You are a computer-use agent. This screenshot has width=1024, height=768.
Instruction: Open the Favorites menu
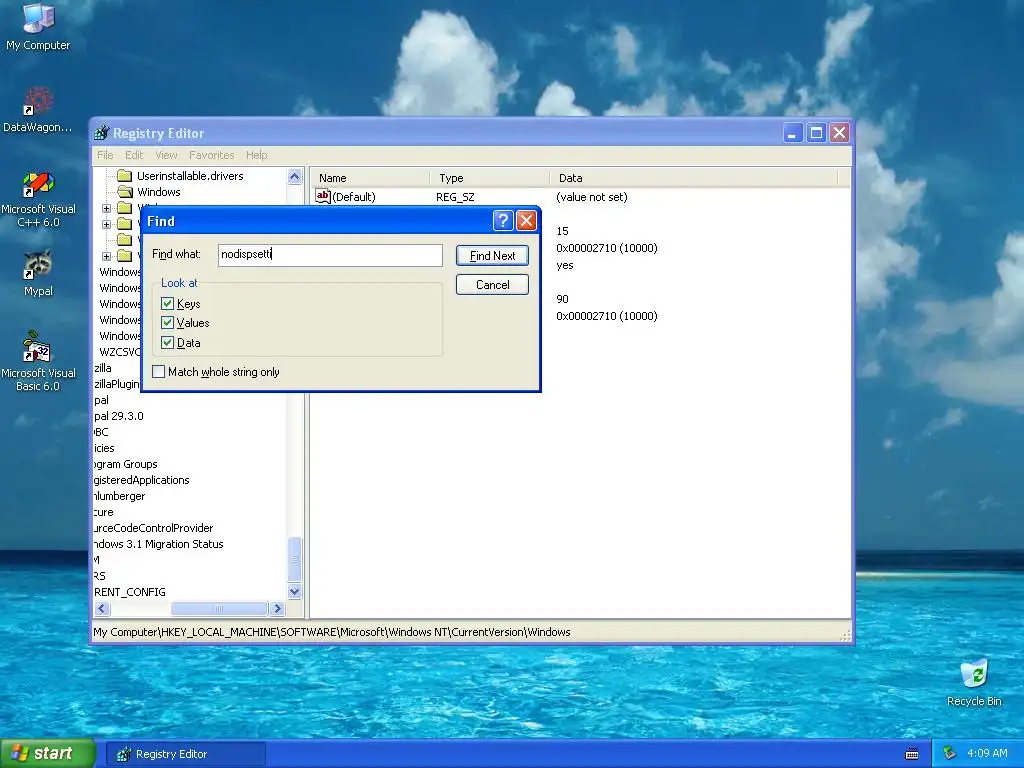pyautogui.click(x=212, y=155)
